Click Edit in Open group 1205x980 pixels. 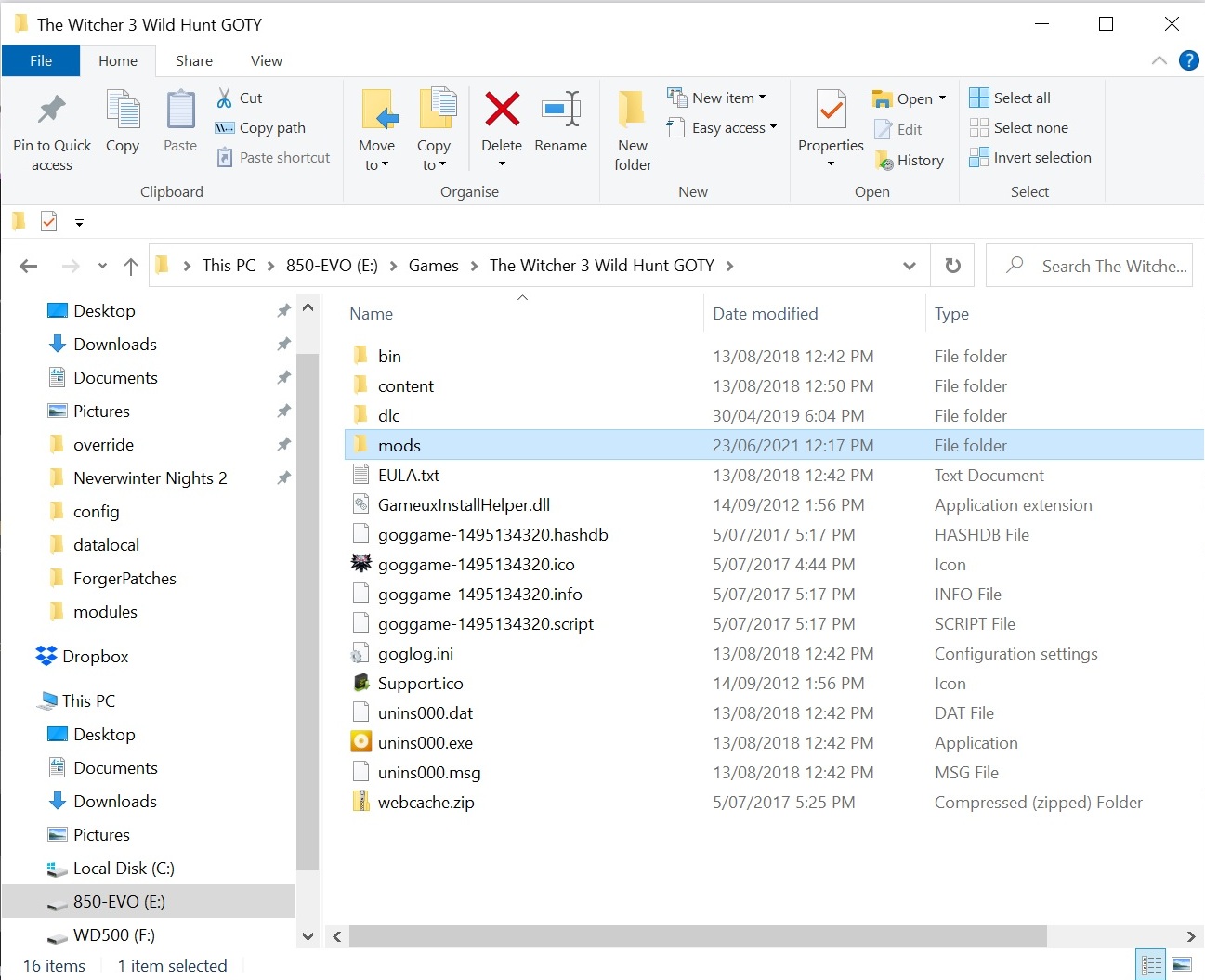pos(898,129)
